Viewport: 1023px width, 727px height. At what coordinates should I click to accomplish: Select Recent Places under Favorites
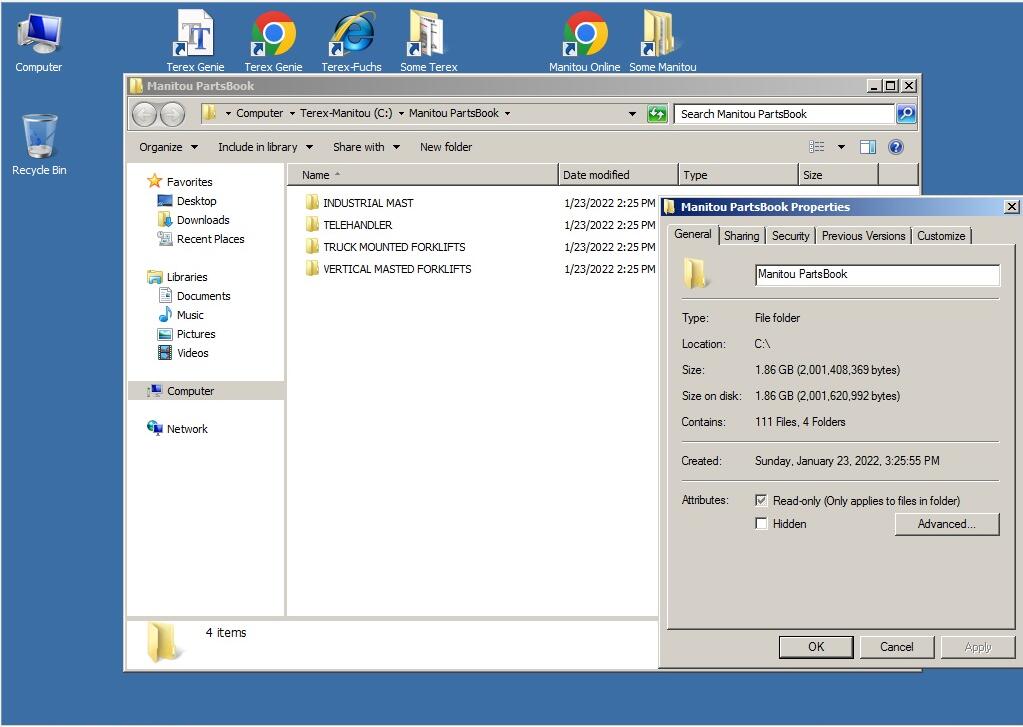click(210, 239)
